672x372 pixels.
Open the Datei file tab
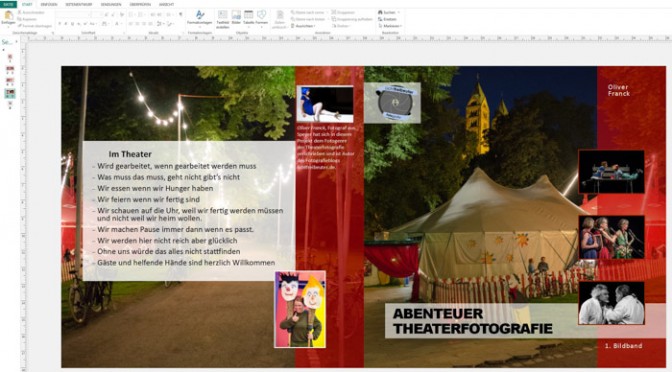click(x=8, y=4)
